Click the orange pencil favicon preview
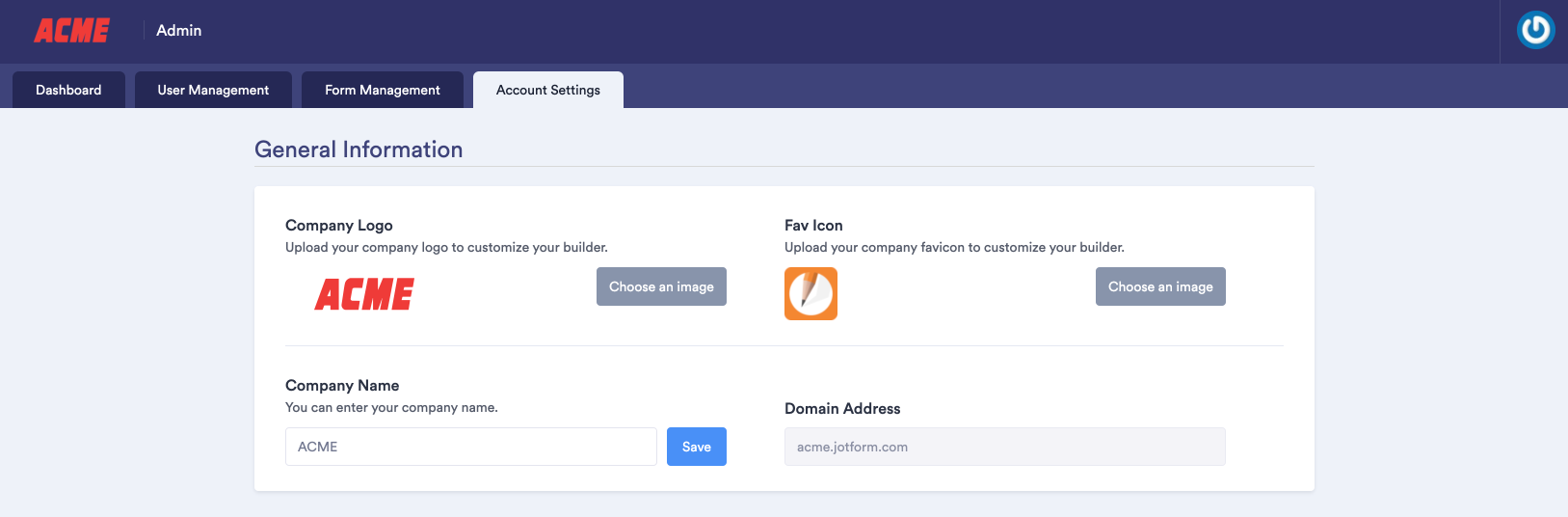1568x517 pixels. click(x=811, y=294)
